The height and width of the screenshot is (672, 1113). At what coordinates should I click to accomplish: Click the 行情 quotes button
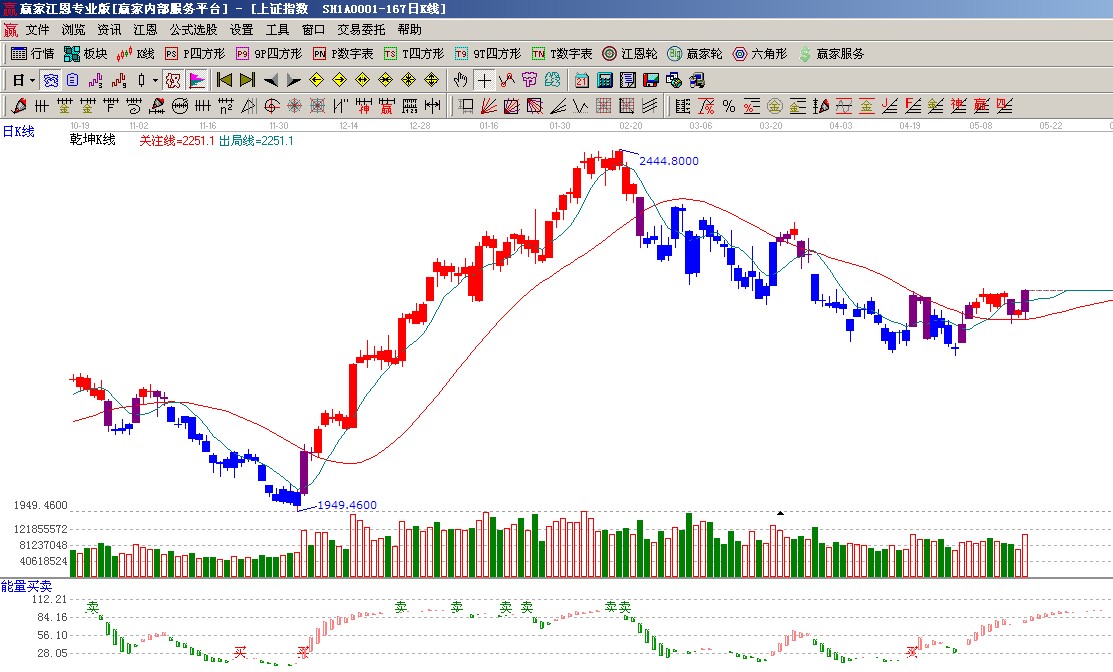coord(32,54)
